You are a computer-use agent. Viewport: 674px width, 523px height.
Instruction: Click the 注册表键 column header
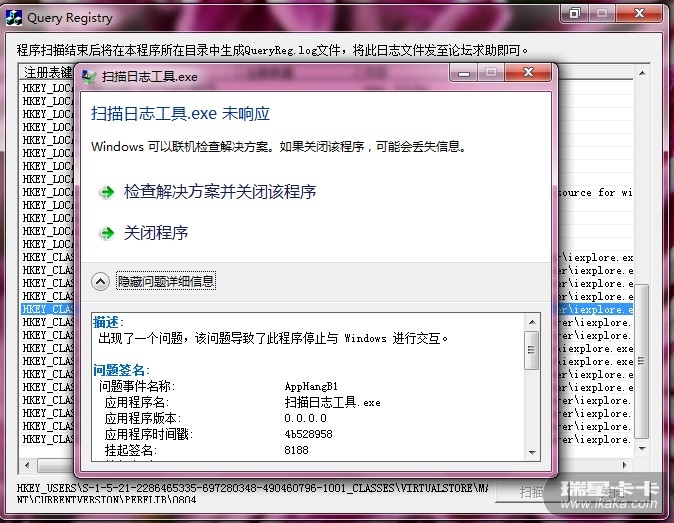click(x=46, y=72)
